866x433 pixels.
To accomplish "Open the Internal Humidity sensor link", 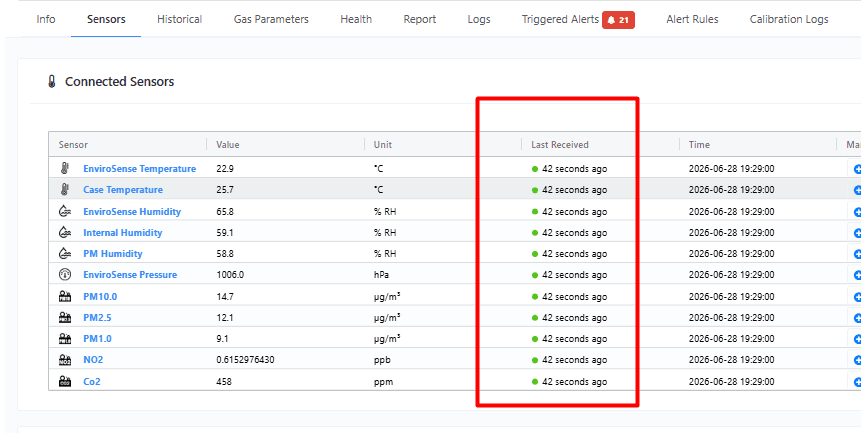I will (x=123, y=233).
